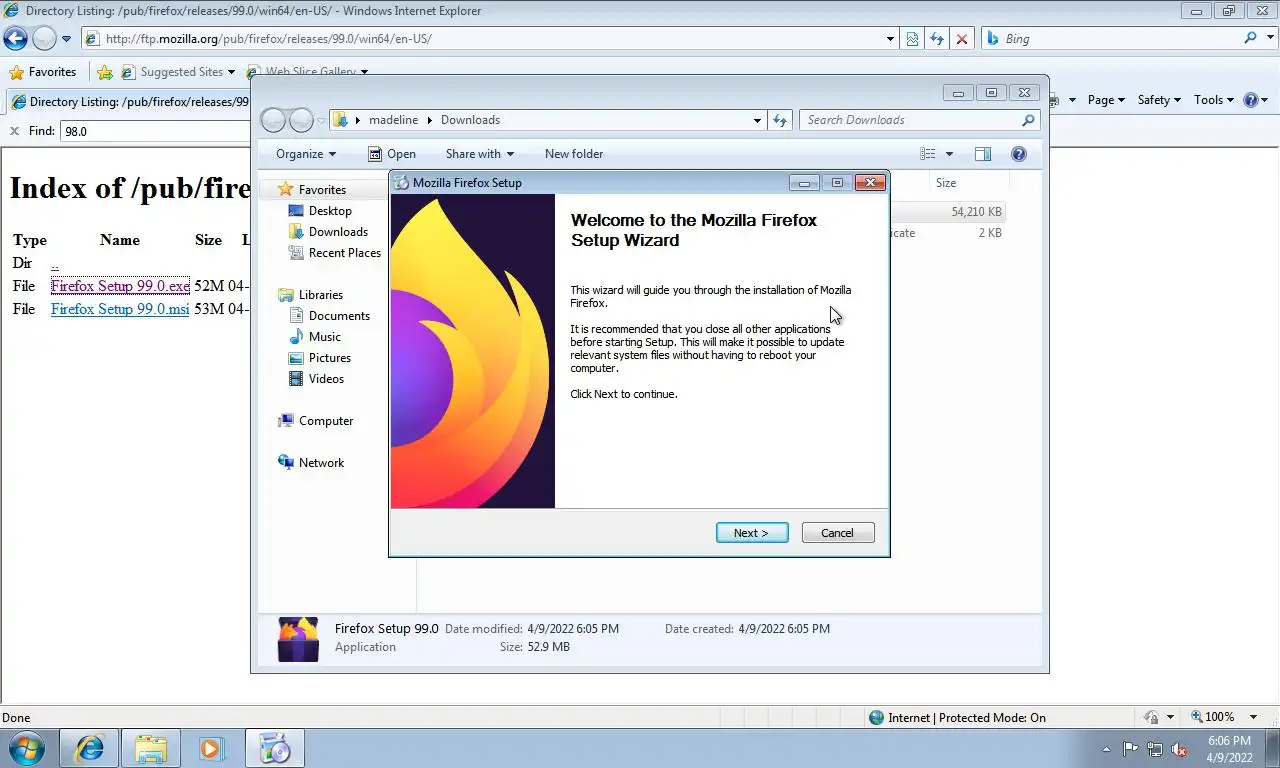The image size is (1280, 768).
Task: Open the IE Page menu
Action: (x=1106, y=100)
